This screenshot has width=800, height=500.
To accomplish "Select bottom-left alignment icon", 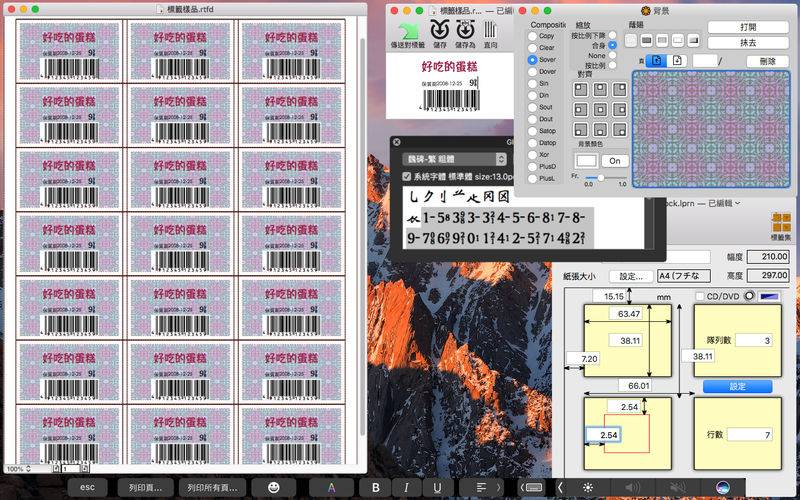I will (x=581, y=129).
